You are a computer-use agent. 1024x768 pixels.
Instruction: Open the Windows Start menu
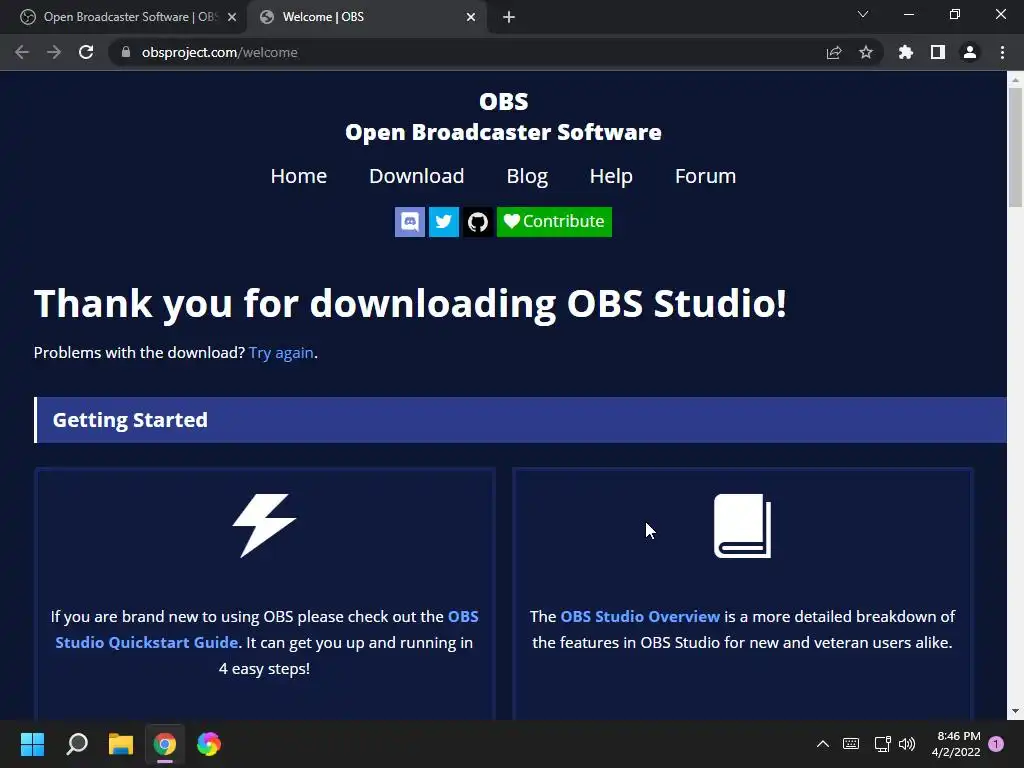tap(32, 744)
